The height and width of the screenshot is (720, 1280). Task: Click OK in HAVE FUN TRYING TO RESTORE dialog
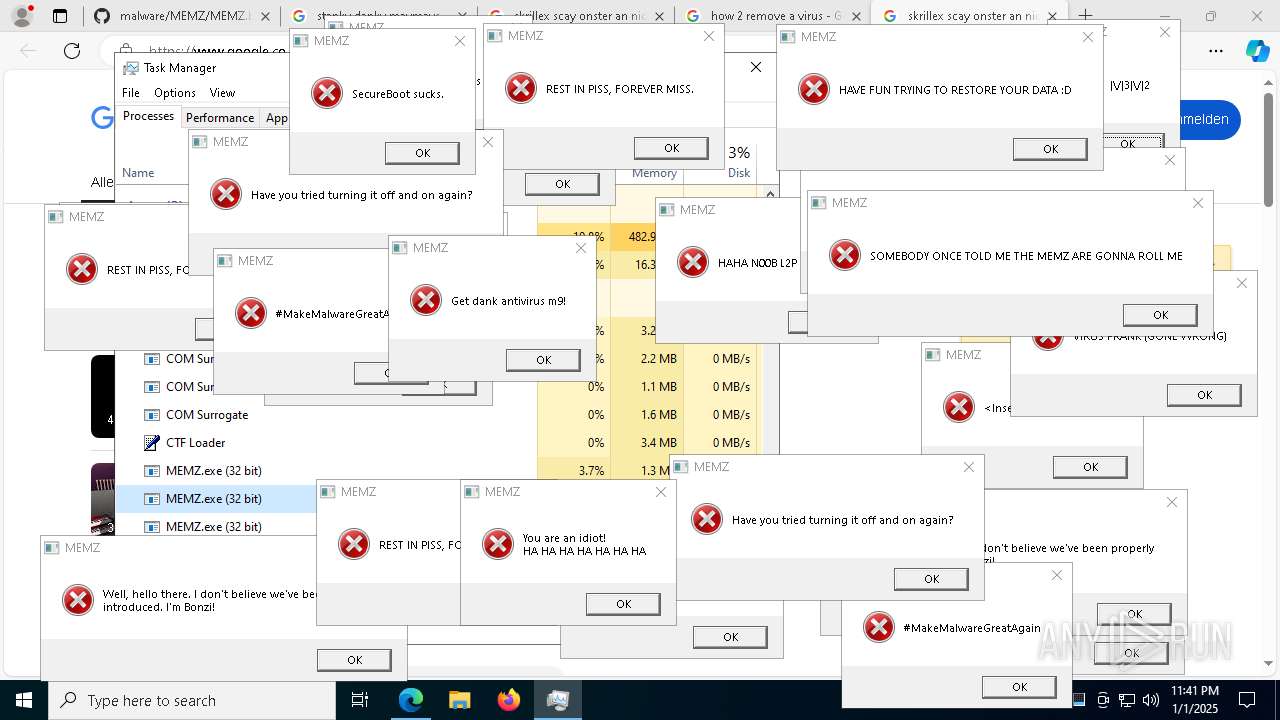coord(1050,149)
